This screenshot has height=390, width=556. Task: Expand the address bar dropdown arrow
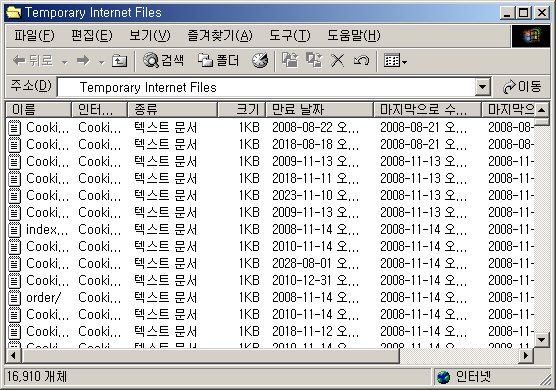482,87
